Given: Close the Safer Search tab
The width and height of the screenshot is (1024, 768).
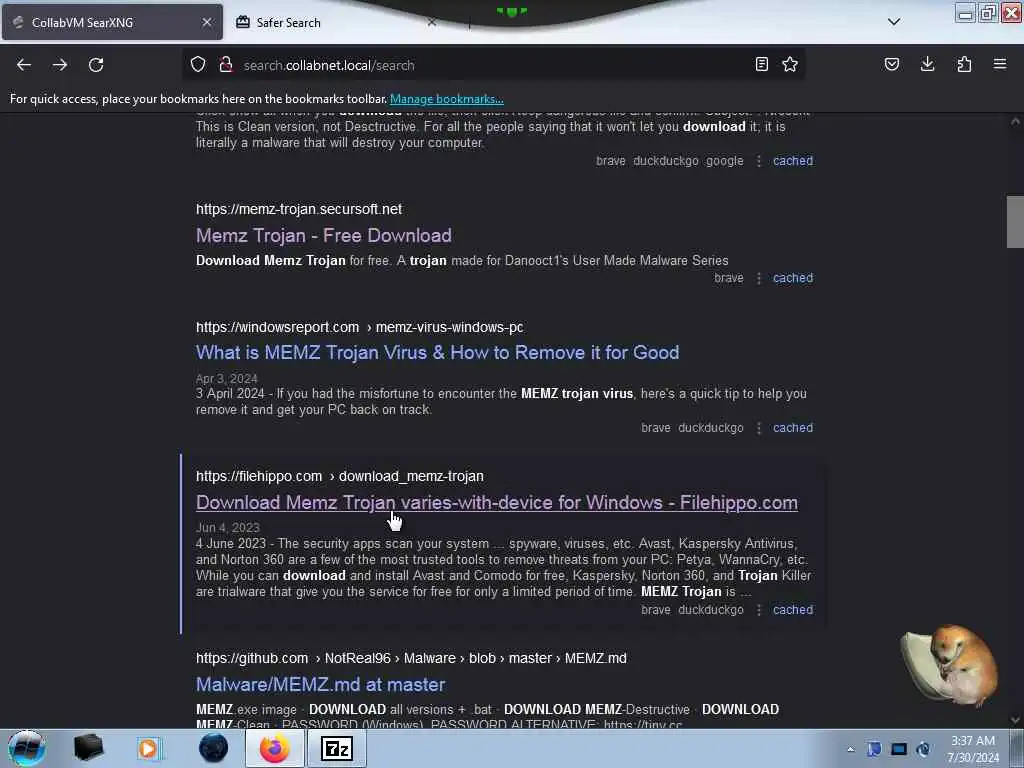Looking at the screenshot, I should pos(432,22).
